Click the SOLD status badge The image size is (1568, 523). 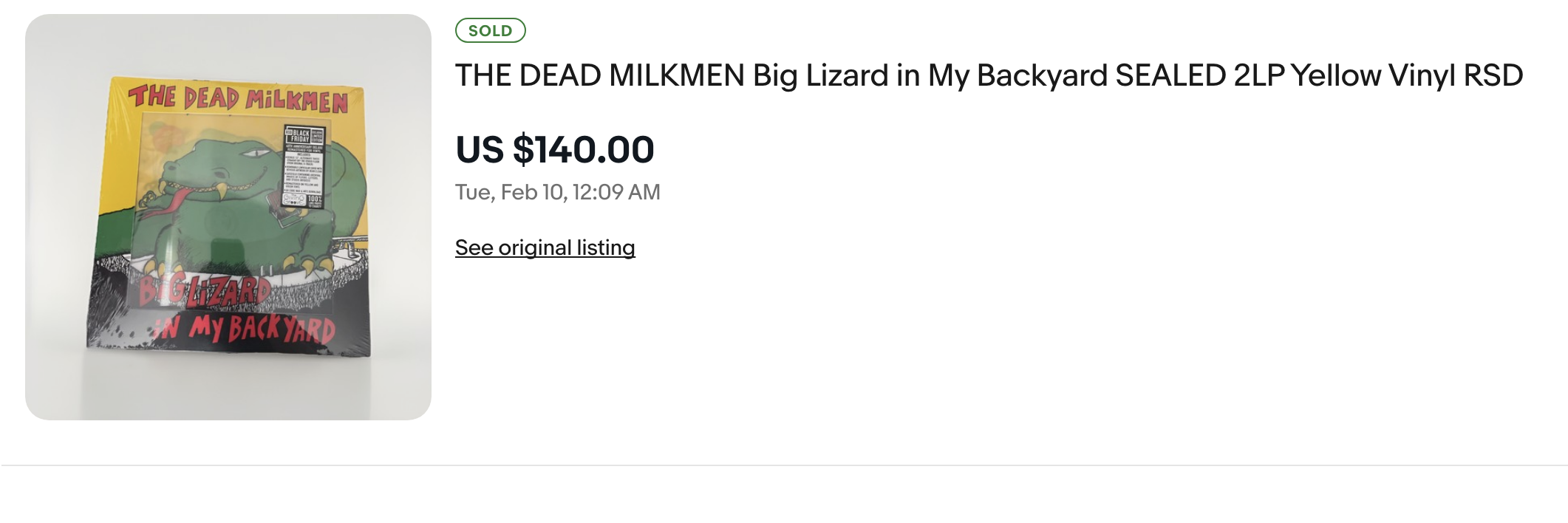[491, 31]
